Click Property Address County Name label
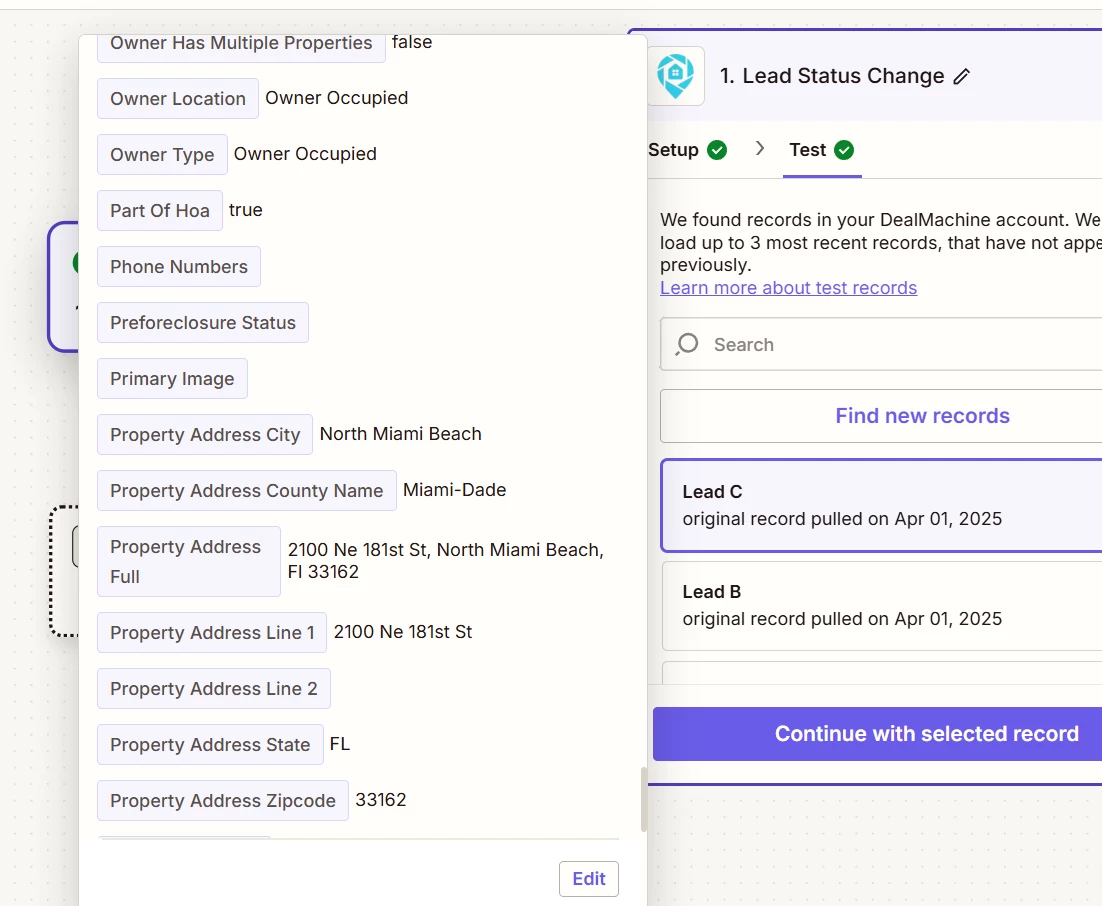Image resolution: width=1102 pixels, height=906 pixels. tap(247, 491)
